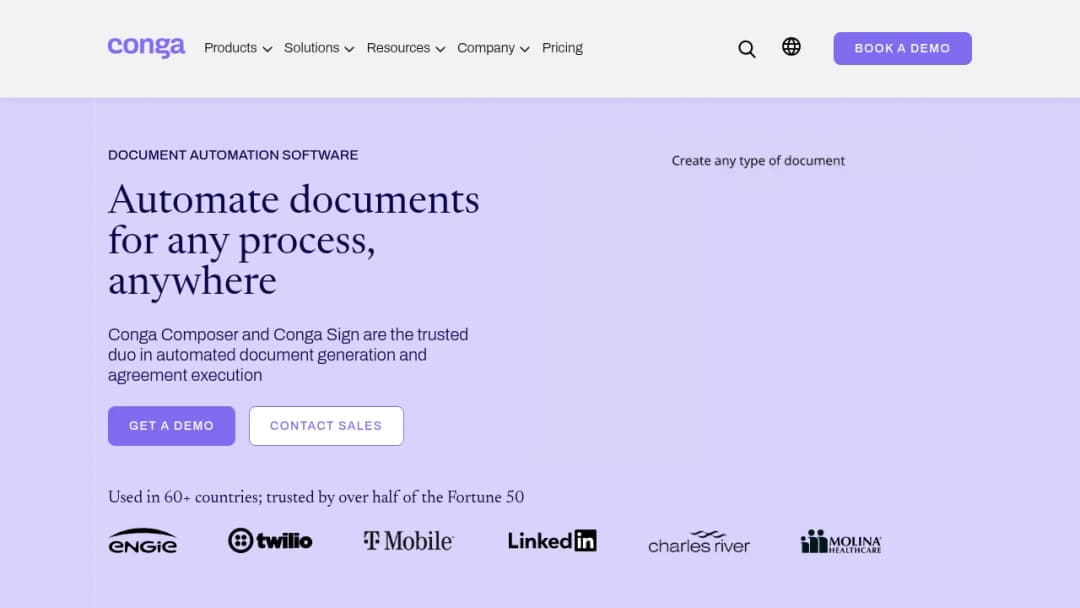Viewport: 1080px width, 608px height.
Task: Click the T-Mobile logo
Action: click(408, 541)
